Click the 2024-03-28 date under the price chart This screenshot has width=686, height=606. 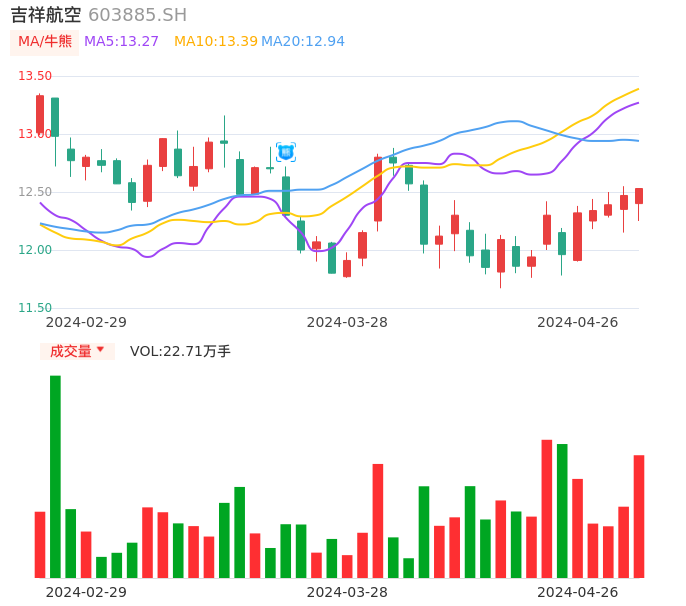(x=347, y=322)
